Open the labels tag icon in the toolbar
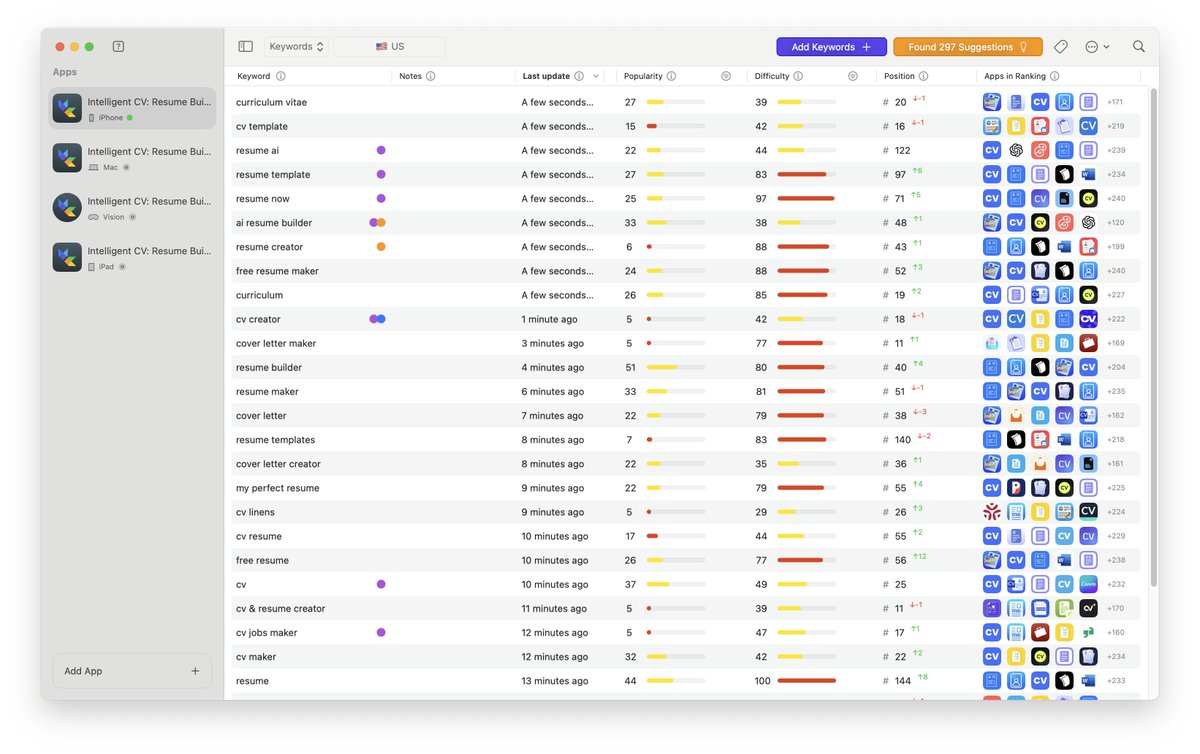The width and height of the screenshot is (1200, 754). [1060, 46]
